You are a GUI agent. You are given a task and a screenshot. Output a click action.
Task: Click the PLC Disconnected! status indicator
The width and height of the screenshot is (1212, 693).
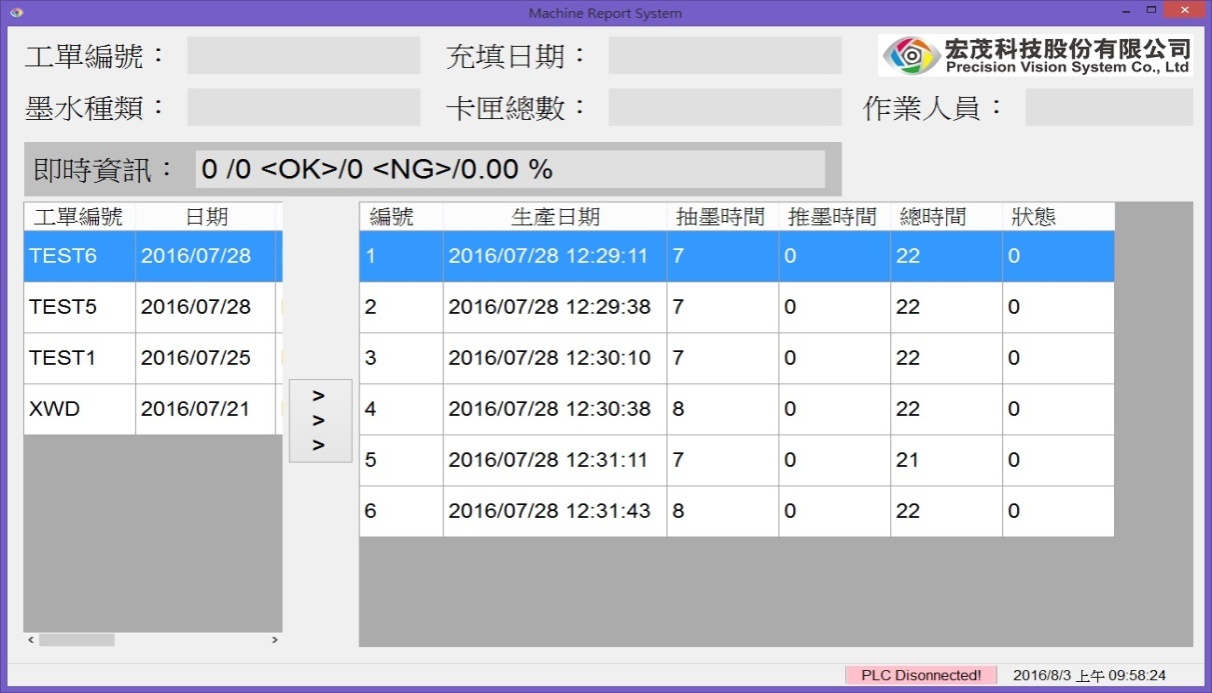(x=921, y=676)
